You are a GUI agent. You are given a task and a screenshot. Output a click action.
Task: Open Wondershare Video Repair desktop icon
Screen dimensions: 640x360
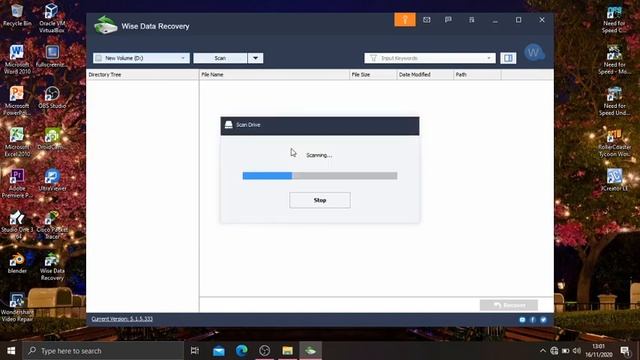point(17,307)
